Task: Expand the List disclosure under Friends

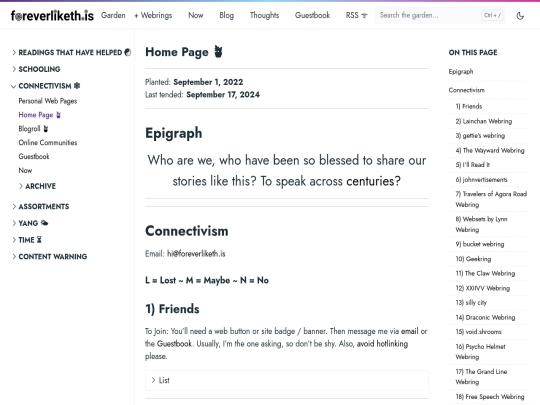Action: tap(287, 380)
